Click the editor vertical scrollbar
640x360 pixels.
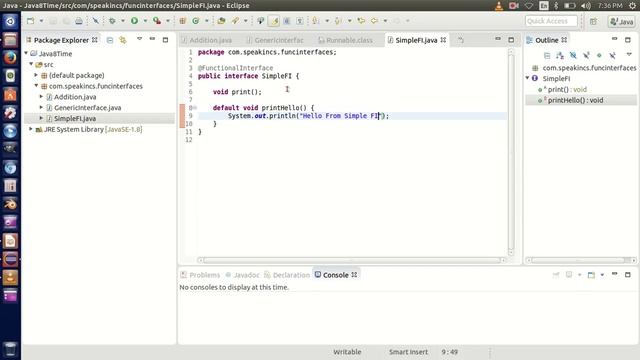[x=511, y=152]
